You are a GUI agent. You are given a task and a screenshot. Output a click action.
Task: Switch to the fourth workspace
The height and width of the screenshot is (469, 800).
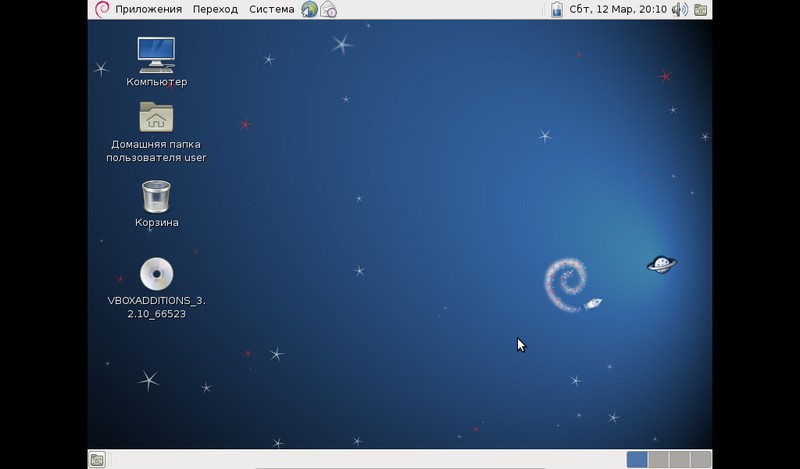(701, 459)
